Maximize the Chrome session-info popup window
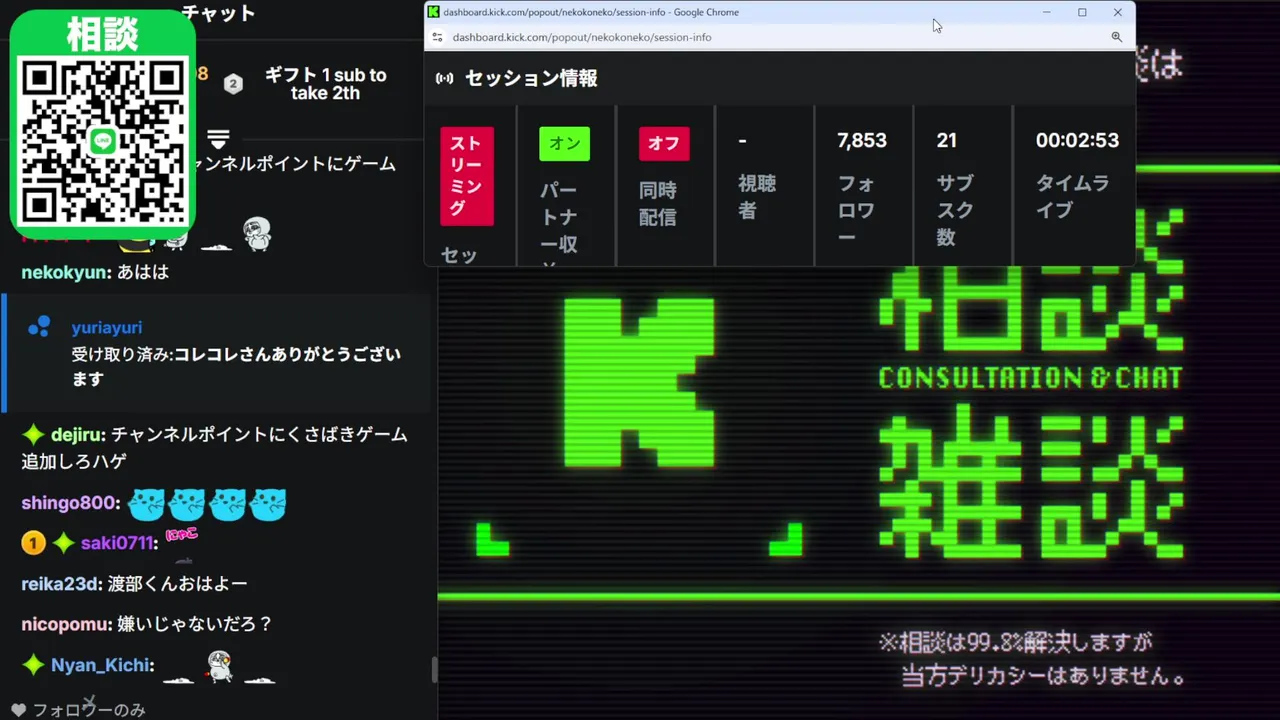This screenshot has height=720, width=1280. click(x=1082, y=12)
